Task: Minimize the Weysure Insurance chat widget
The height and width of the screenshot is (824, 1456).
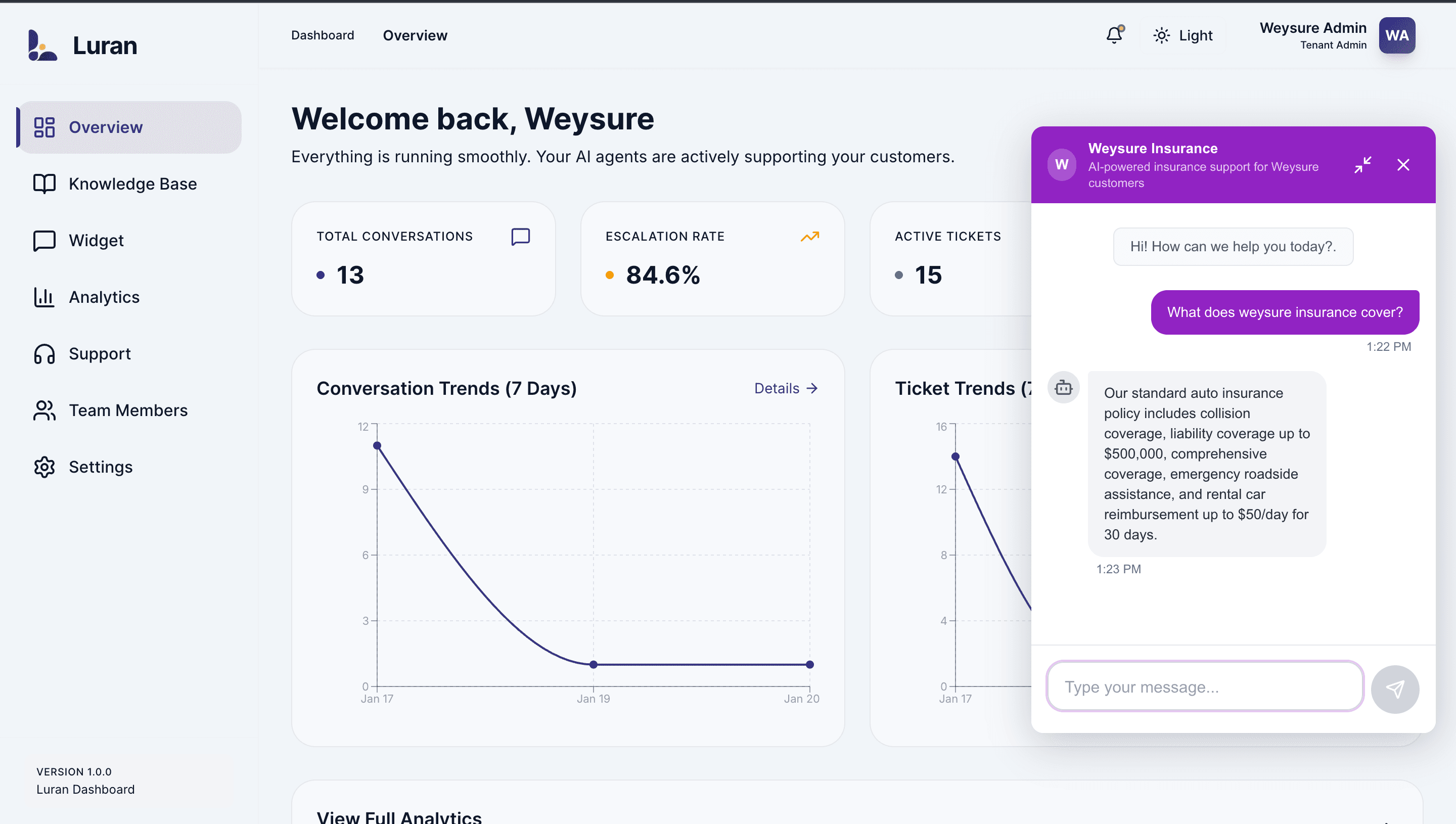Action: 1364,165
